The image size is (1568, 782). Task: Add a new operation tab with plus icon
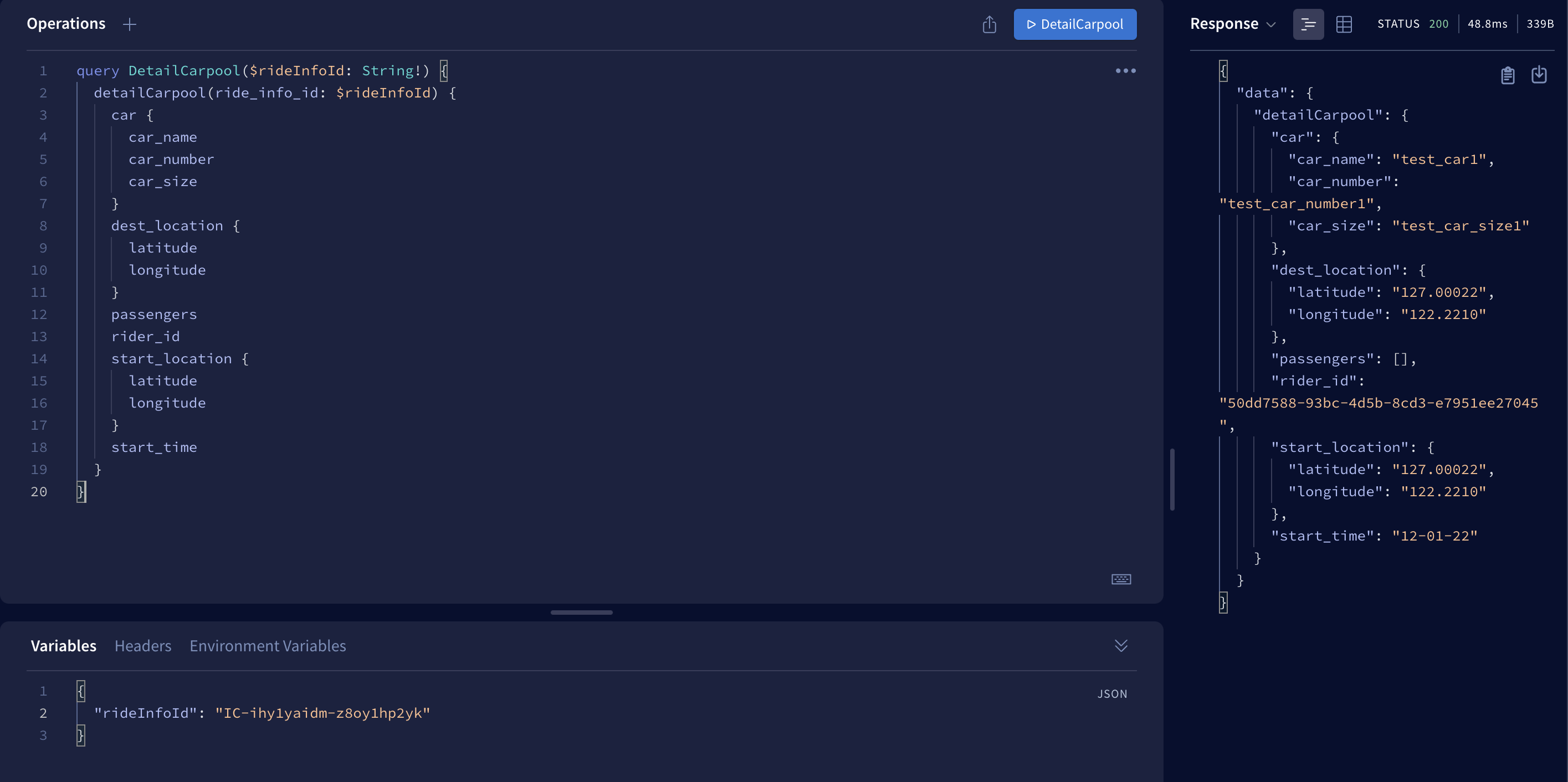tap(129, 24)
